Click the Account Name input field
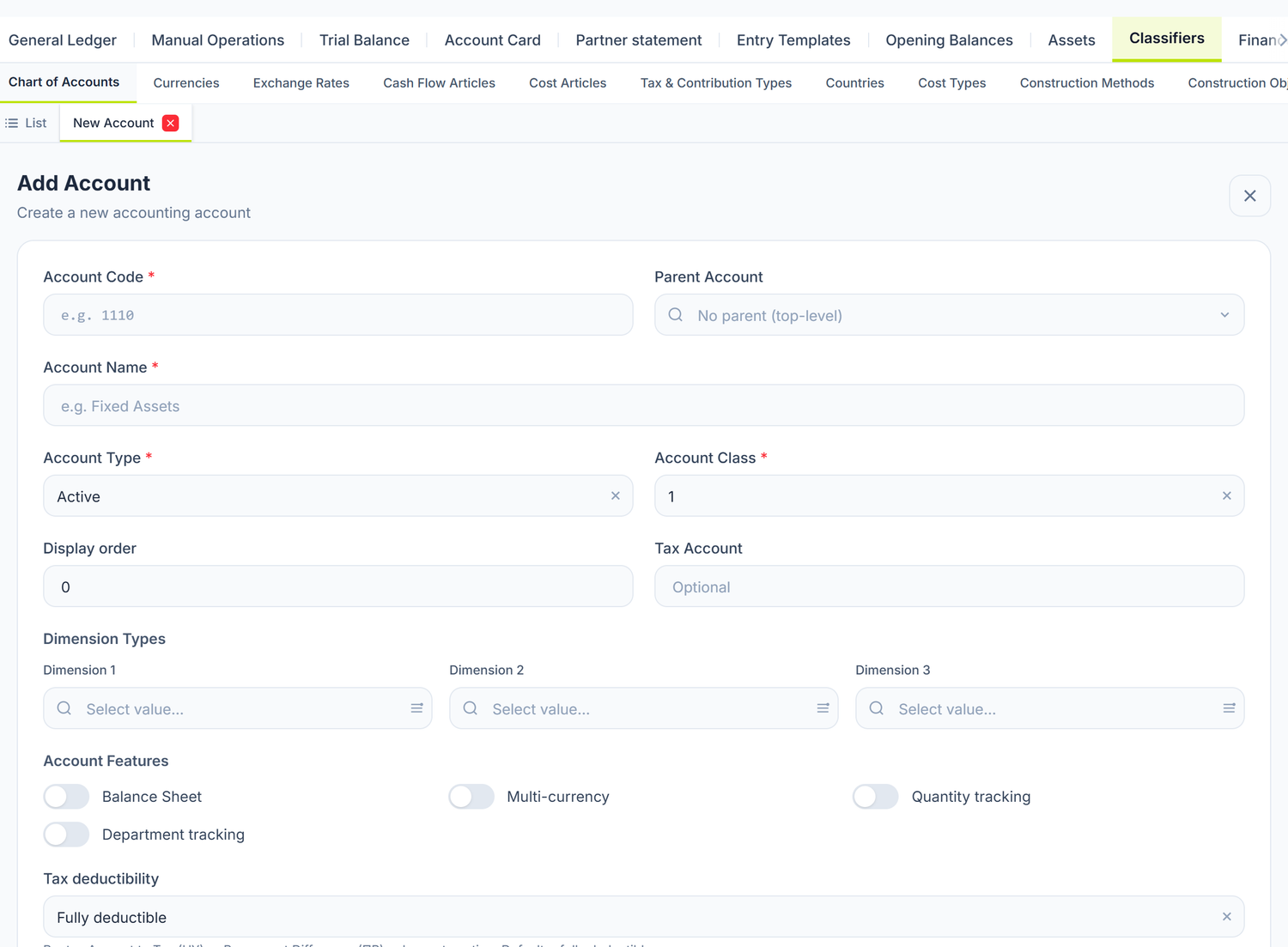 643,405
